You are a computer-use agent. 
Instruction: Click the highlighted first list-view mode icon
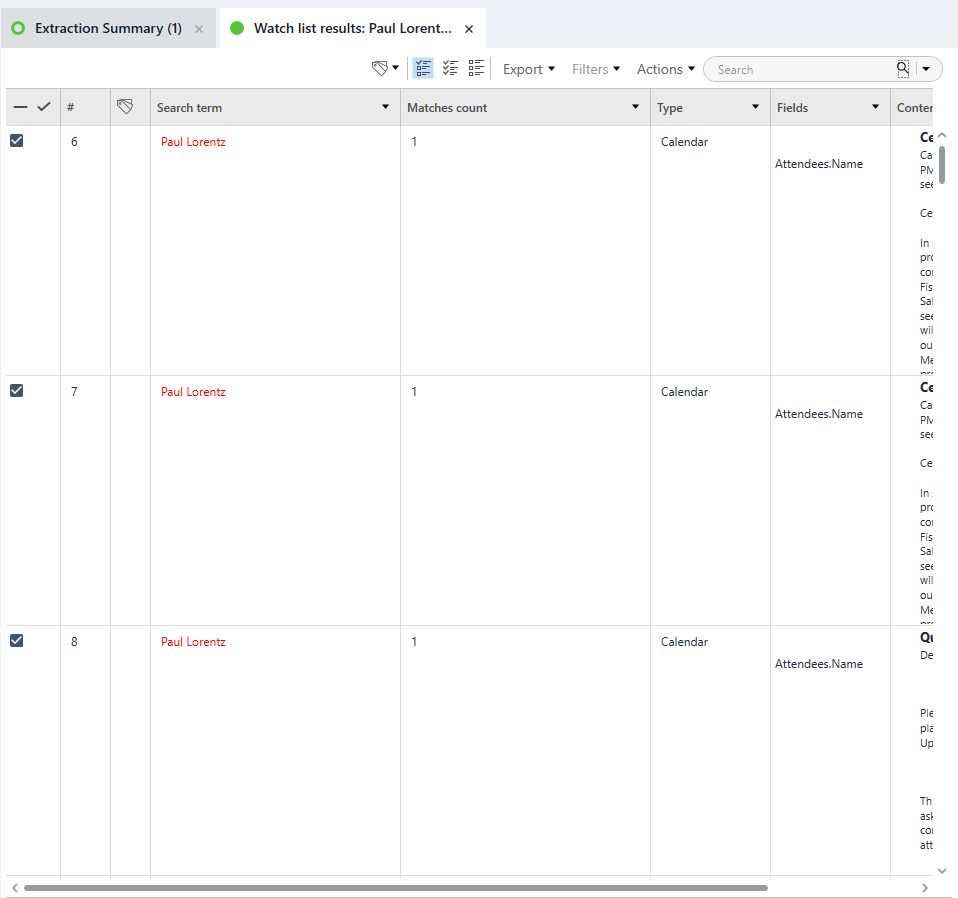coord(423,69)
